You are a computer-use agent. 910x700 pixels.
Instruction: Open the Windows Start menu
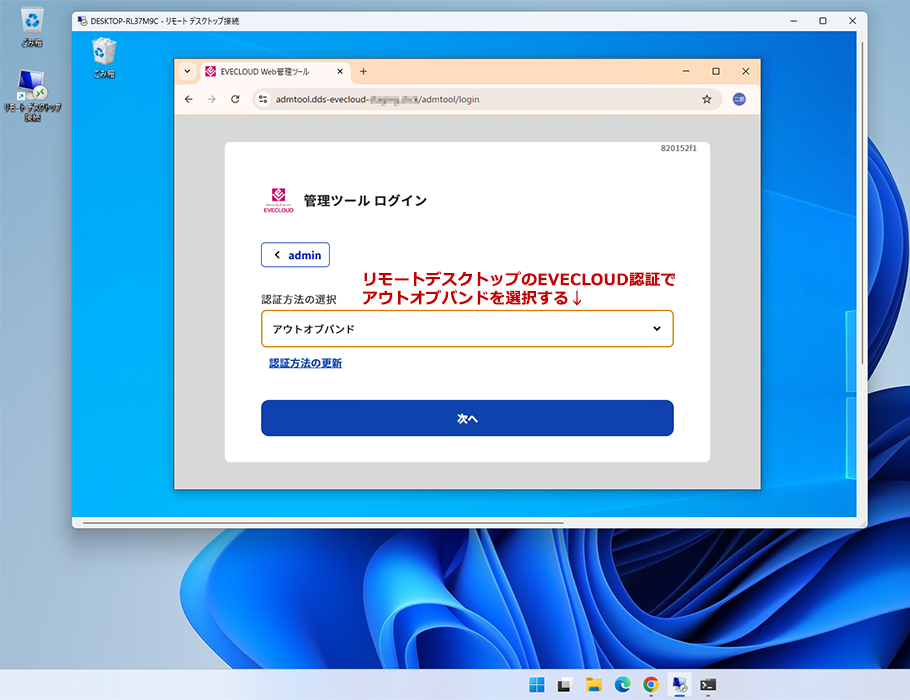pyautogui.click(x=536, y=685)
